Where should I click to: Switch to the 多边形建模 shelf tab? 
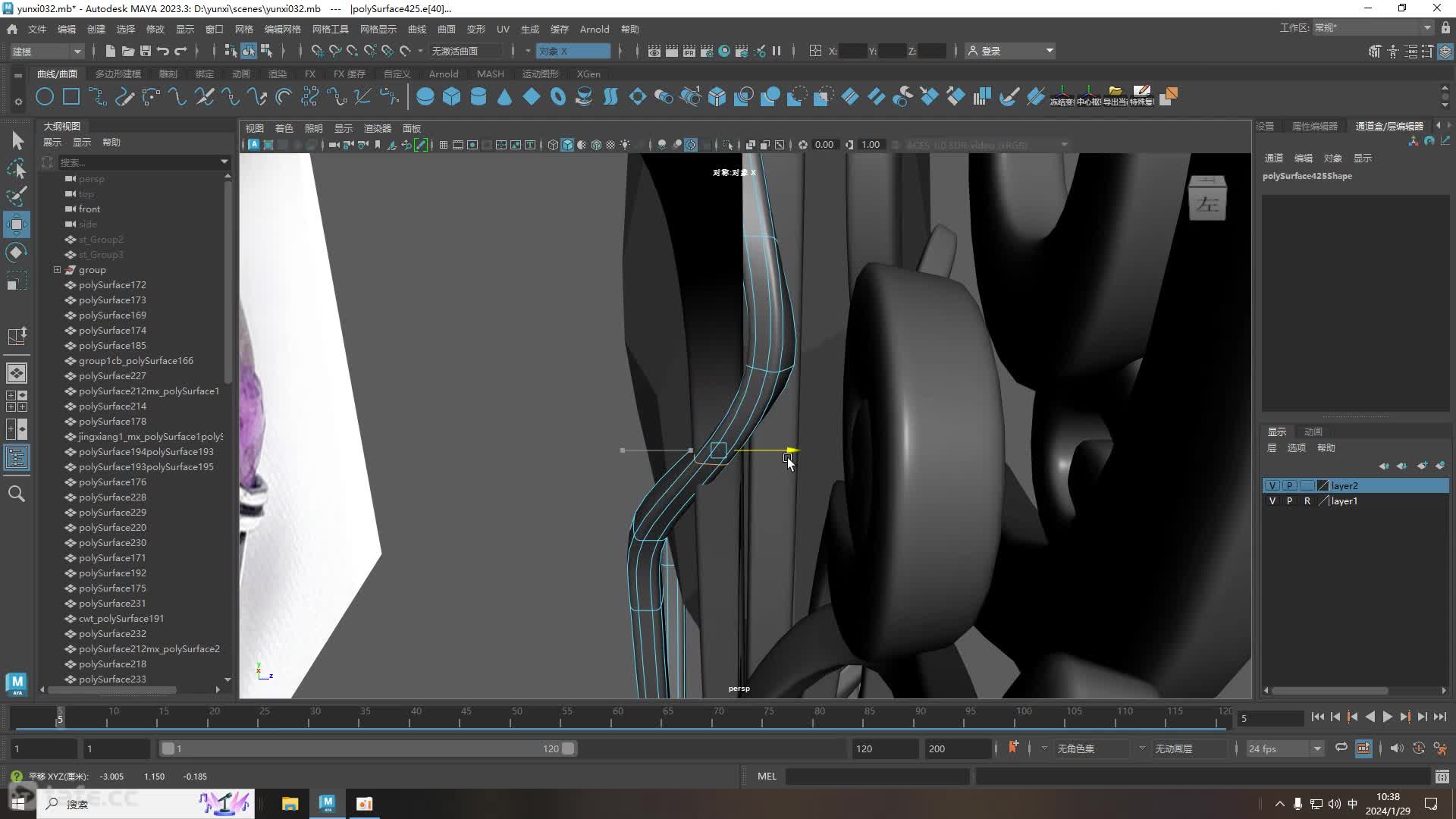(x=118, y=74)
